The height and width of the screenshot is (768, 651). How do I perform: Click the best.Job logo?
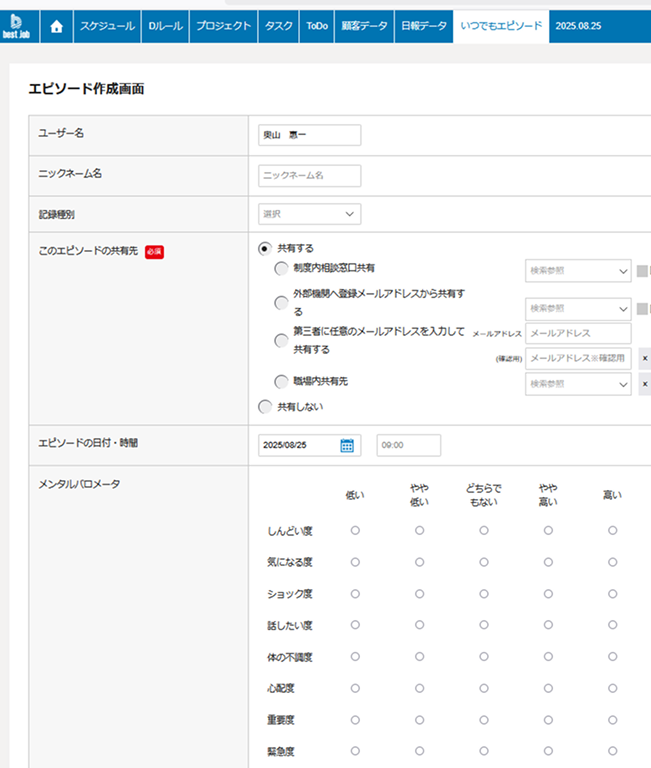click(18, 25)
